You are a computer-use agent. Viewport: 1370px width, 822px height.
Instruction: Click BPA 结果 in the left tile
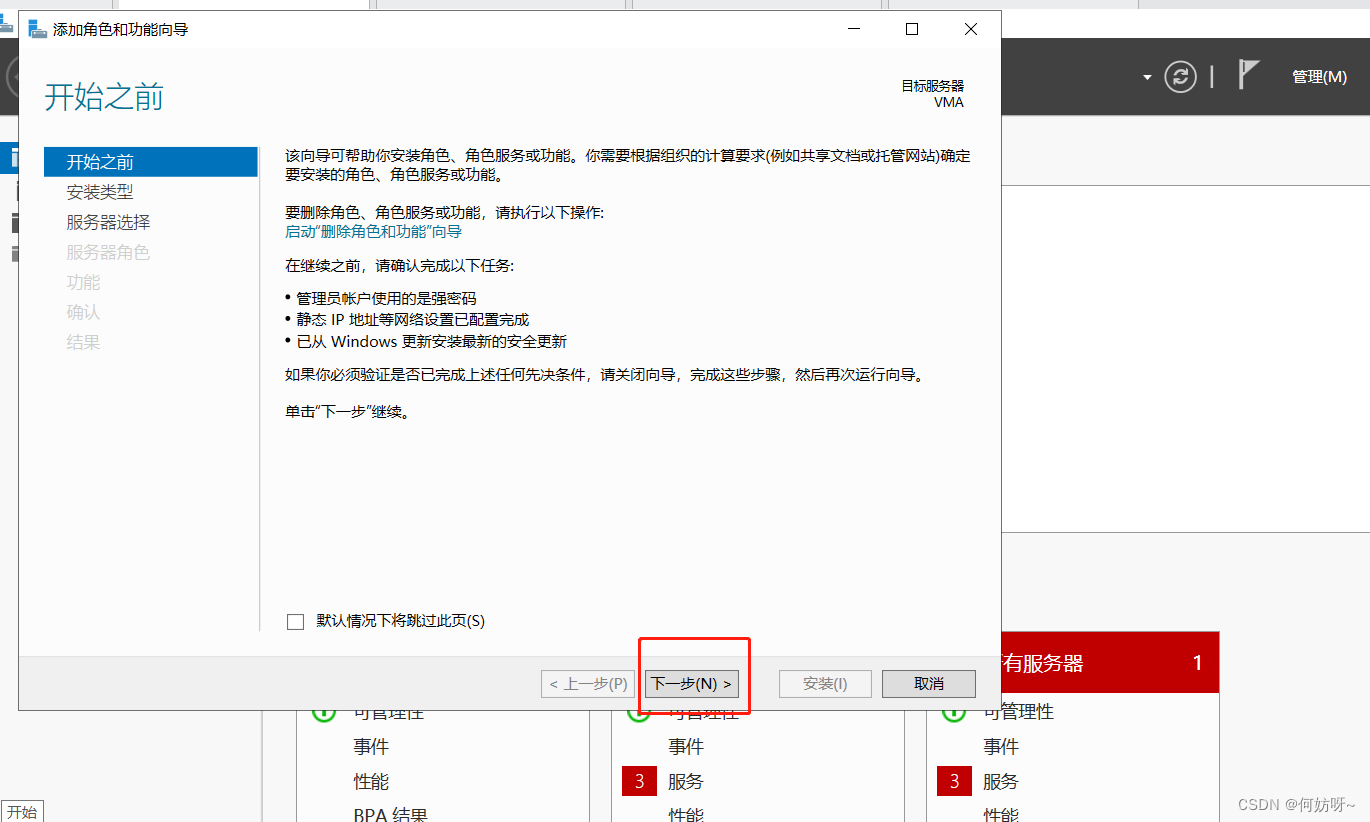(390, 814)
